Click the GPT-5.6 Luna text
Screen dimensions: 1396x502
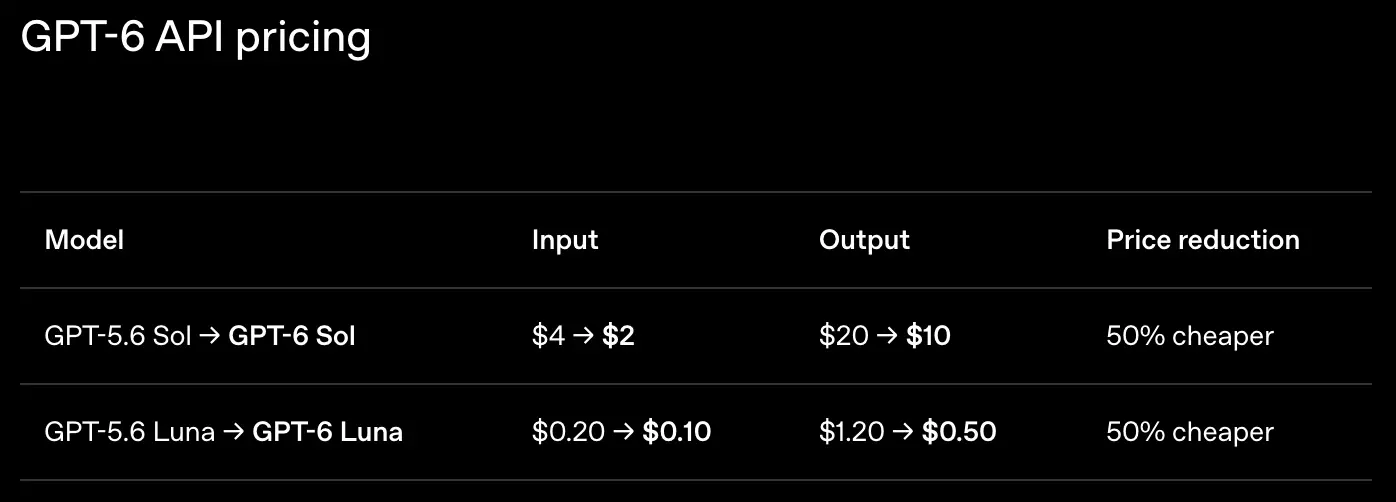click(130, 432)
